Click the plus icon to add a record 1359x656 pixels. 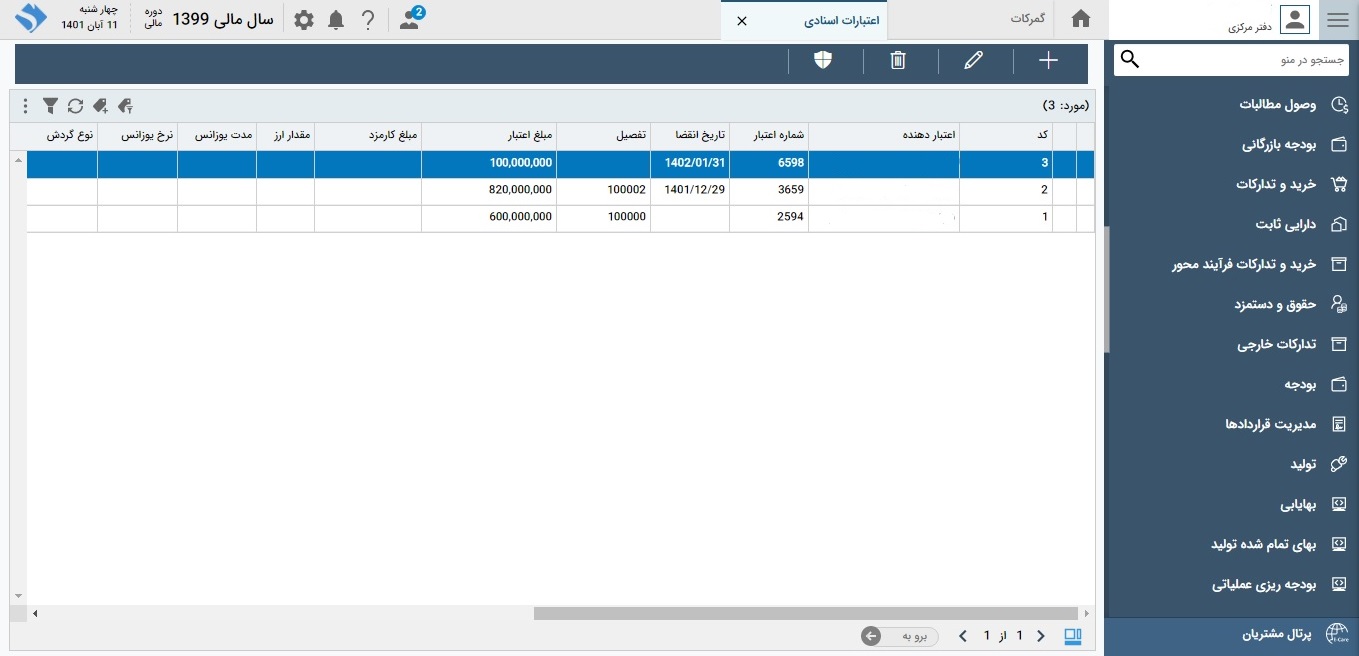(x=1048, y=61)
